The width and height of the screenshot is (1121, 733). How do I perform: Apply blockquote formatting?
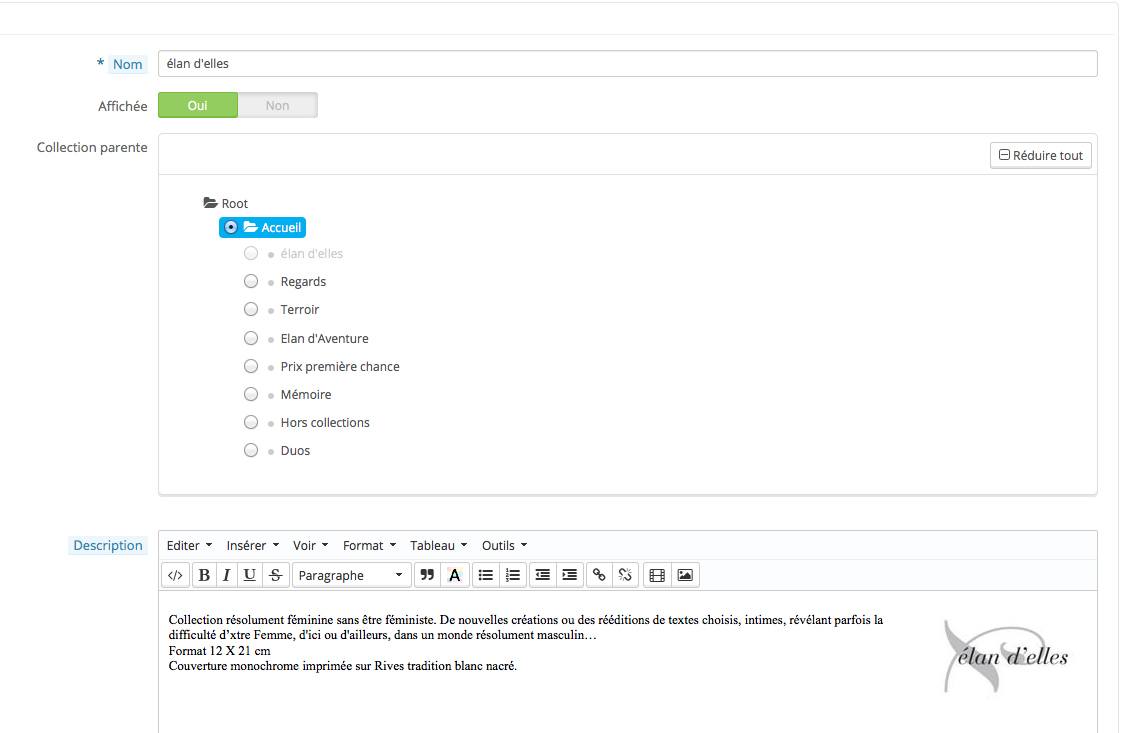click(x=427, y=575)
